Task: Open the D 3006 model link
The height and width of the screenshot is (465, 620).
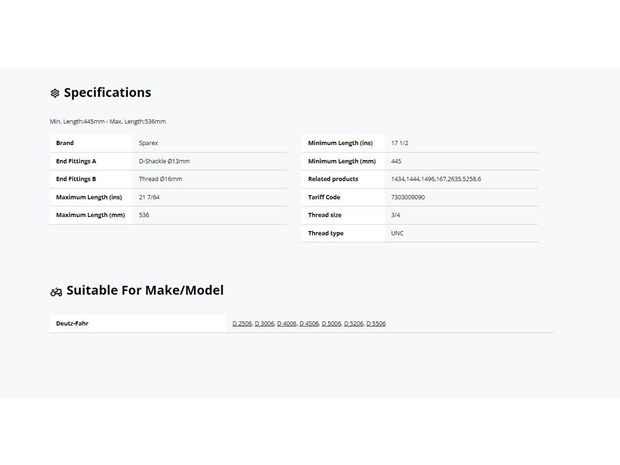Action: pyautogui.click(x=264, y=323)
